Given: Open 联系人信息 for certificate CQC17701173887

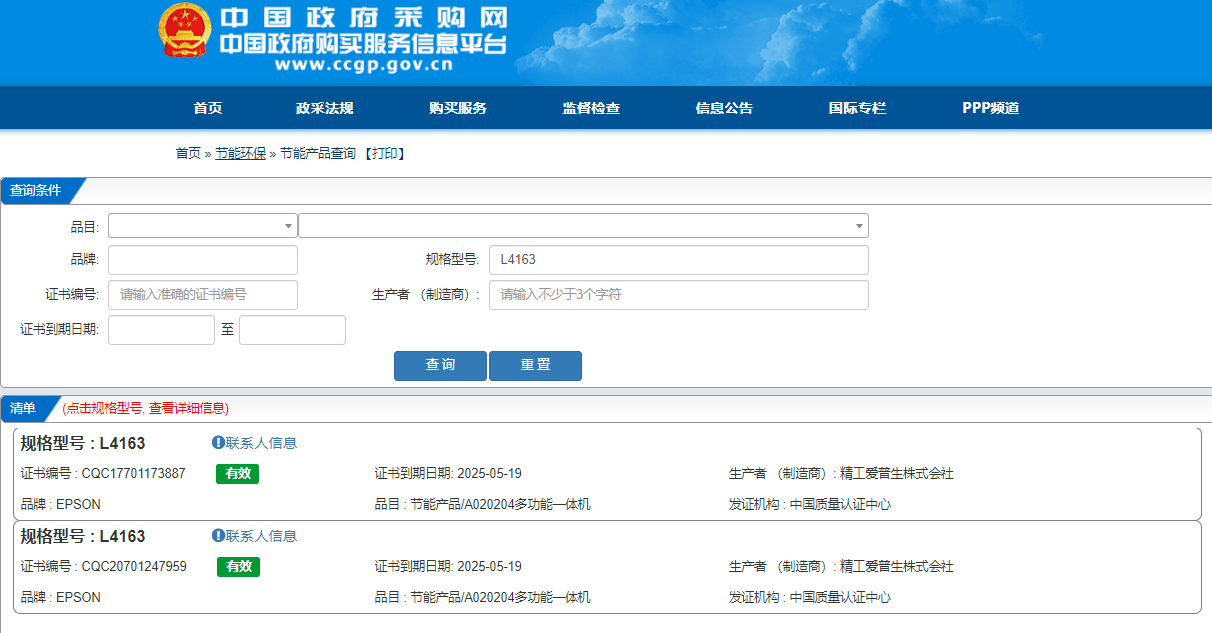Looking at the screenshot, I should click(261, 443).
